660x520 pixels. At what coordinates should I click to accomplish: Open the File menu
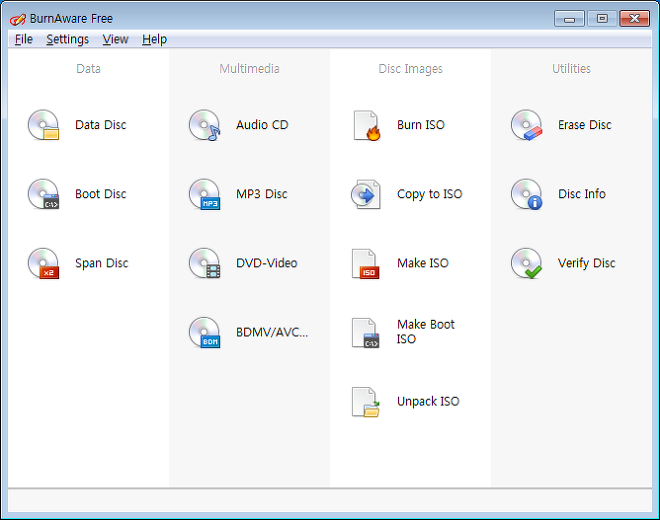[24, 39]
